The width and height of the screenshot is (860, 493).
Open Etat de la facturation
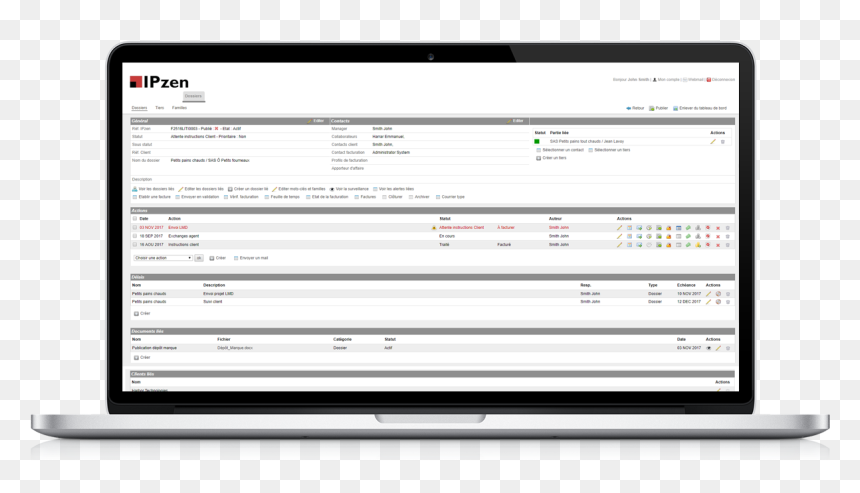coord(327,197)
